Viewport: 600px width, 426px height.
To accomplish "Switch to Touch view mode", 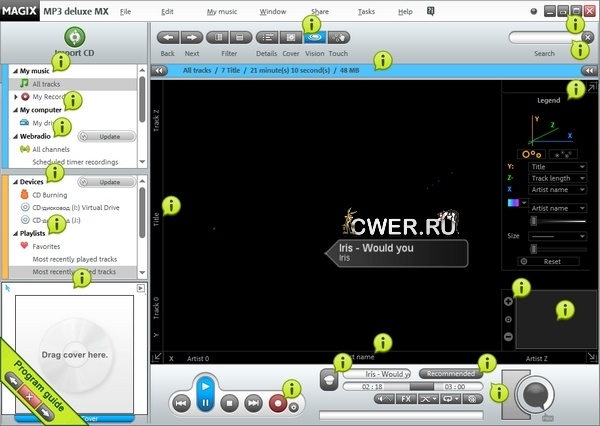I will (339, 37).
